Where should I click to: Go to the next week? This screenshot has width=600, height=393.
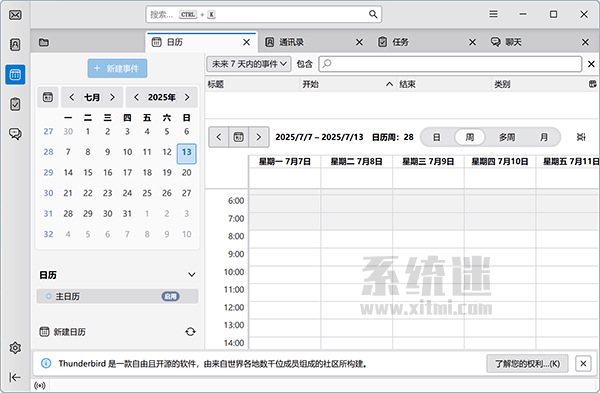click(x=259, y=137)
